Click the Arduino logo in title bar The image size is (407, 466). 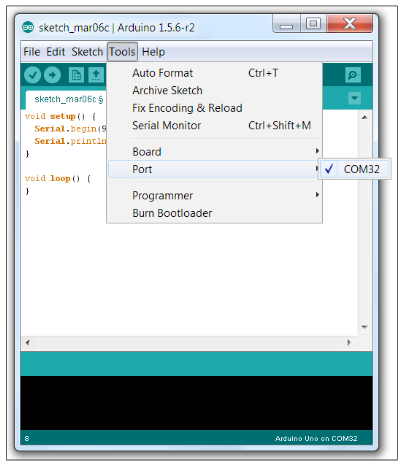pyautogui.click(x=28, y=27)
